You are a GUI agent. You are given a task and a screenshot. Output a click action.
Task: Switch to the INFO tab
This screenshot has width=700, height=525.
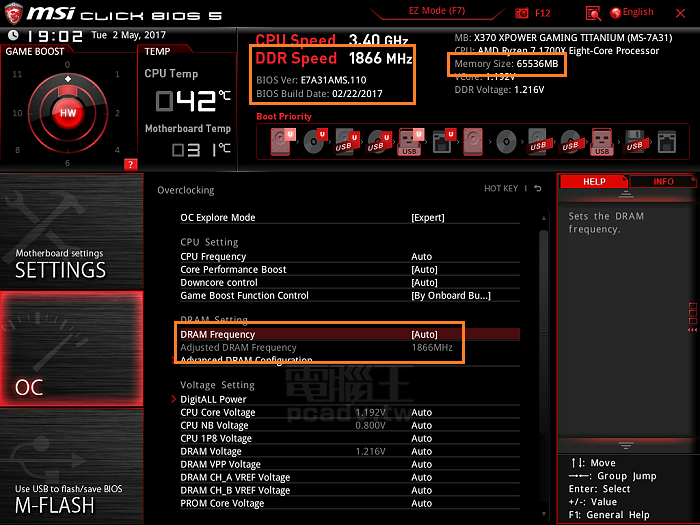tap(663, 181)
